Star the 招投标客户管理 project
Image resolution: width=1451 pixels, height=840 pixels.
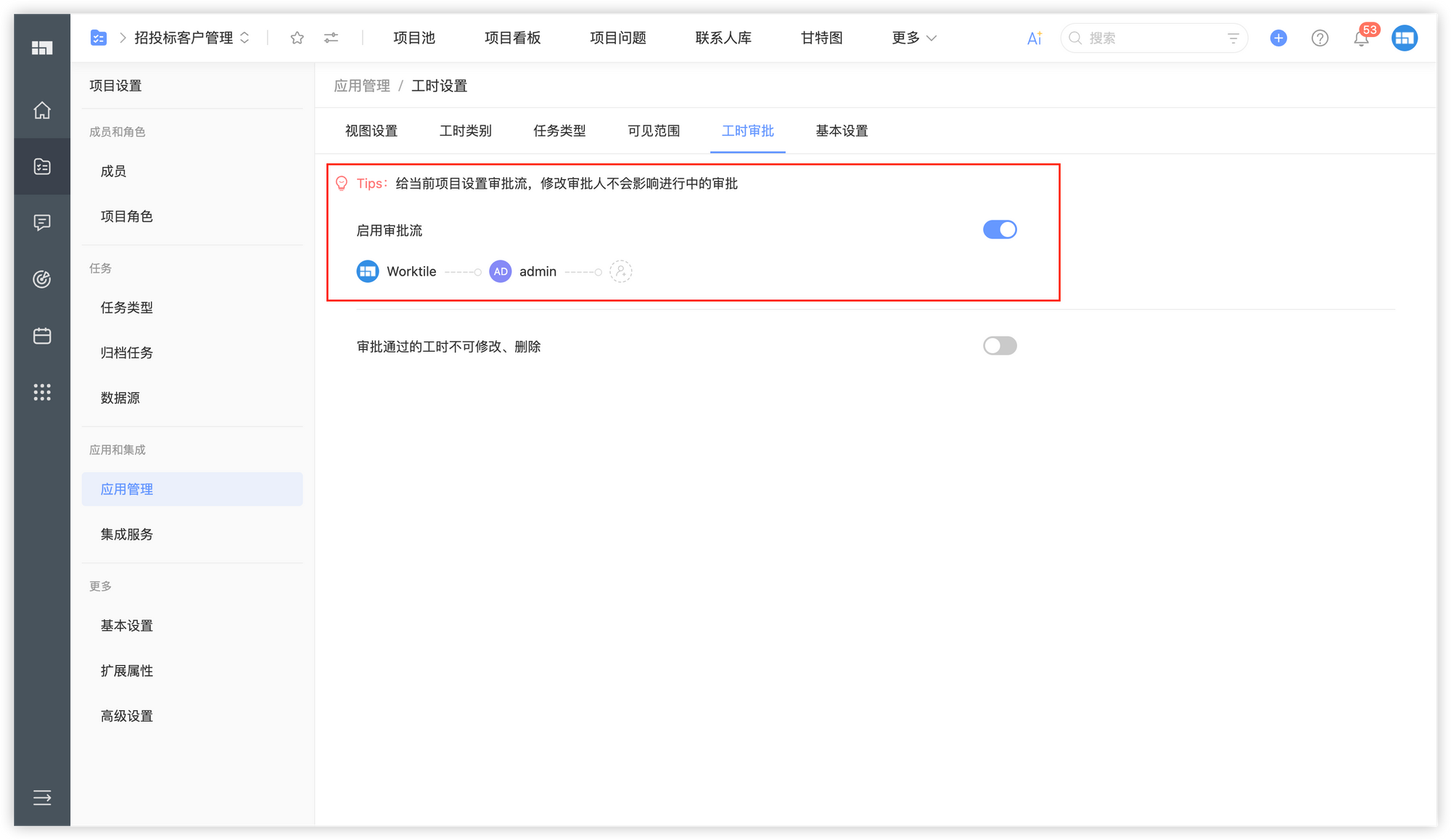click(297, 38)
